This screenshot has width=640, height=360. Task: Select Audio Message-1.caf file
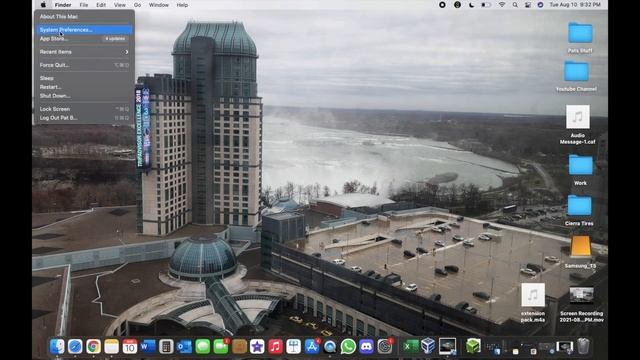coord(578,117)
